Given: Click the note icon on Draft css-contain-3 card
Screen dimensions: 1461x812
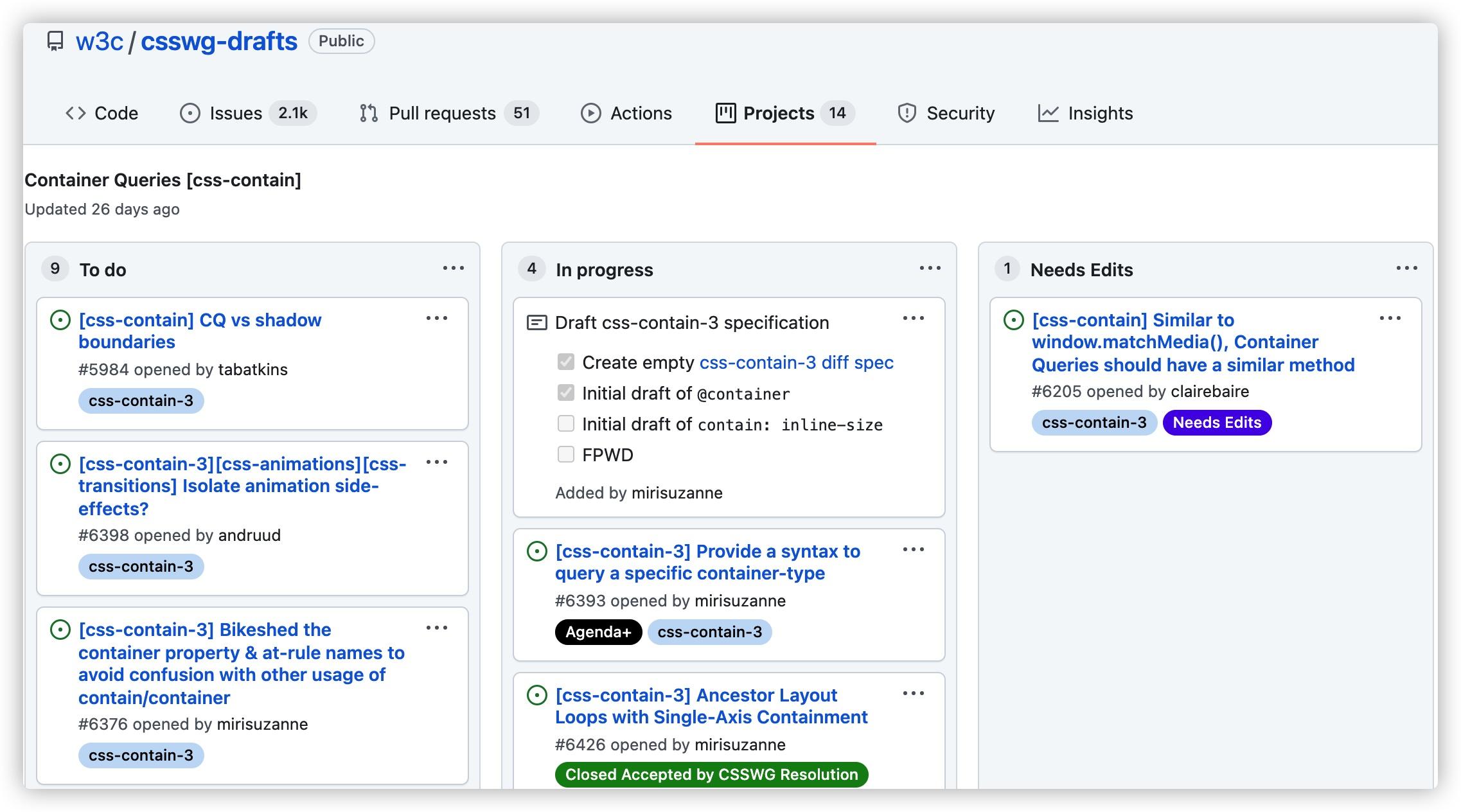Looking at the screenshot, I should pyautogui.click(x=536, y=322).
